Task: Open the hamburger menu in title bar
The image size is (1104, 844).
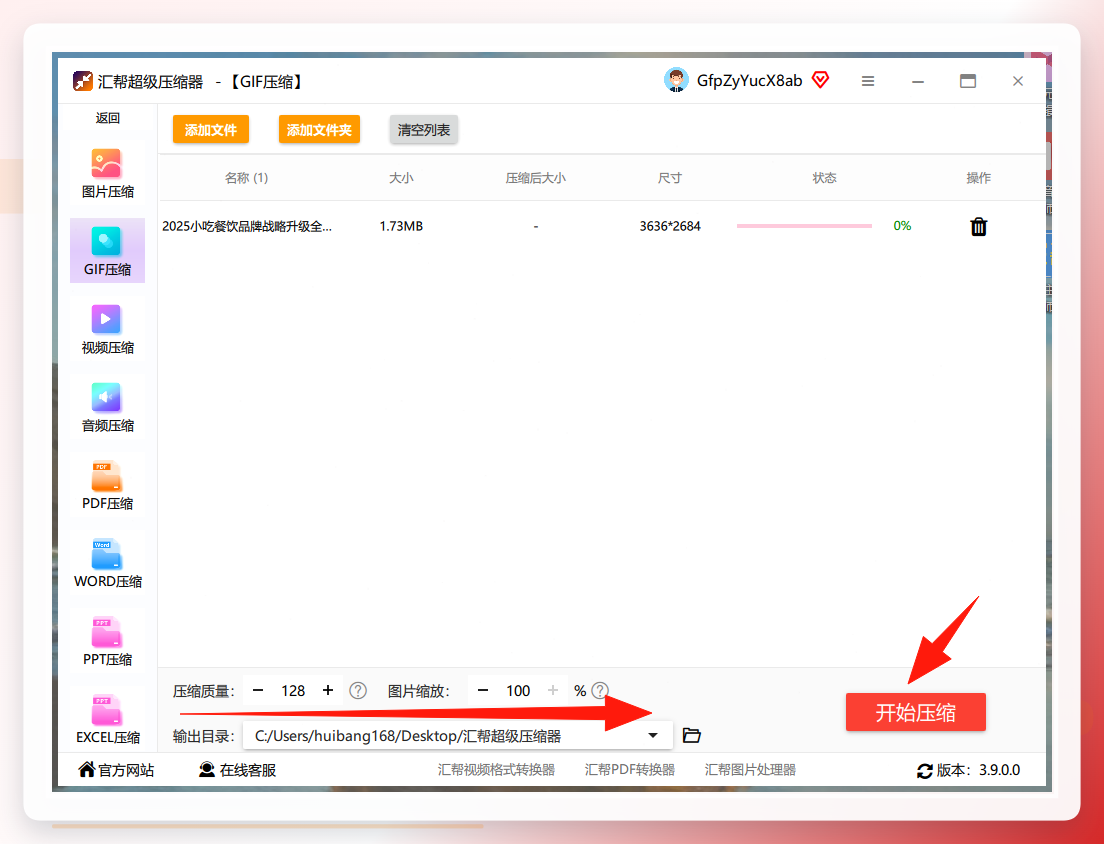Action: click(868, 82)
